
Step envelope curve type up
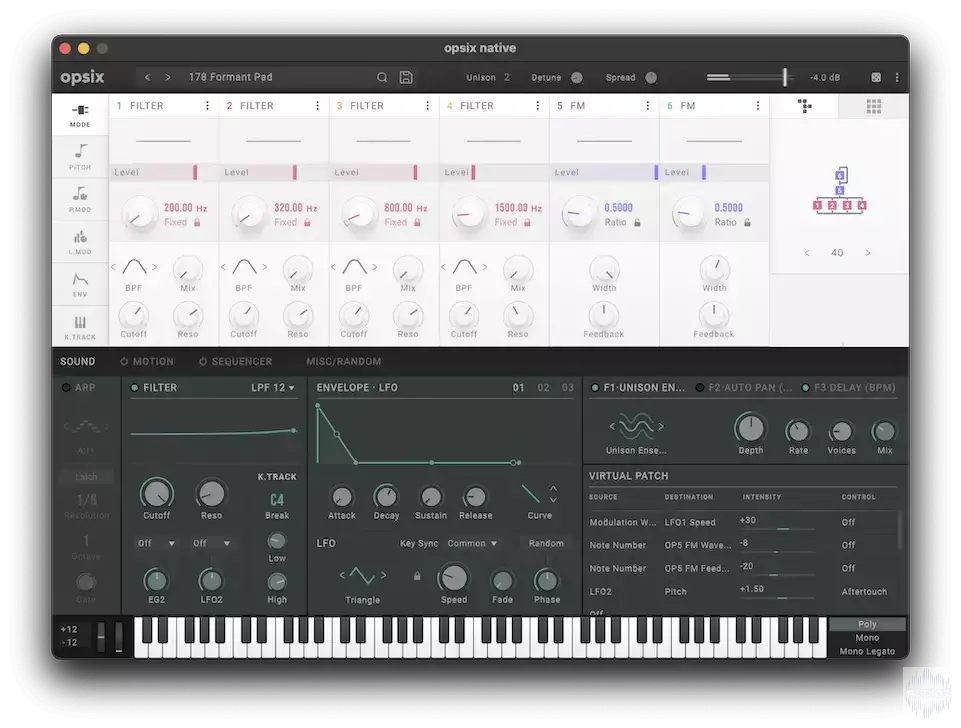tap(553, 488)
